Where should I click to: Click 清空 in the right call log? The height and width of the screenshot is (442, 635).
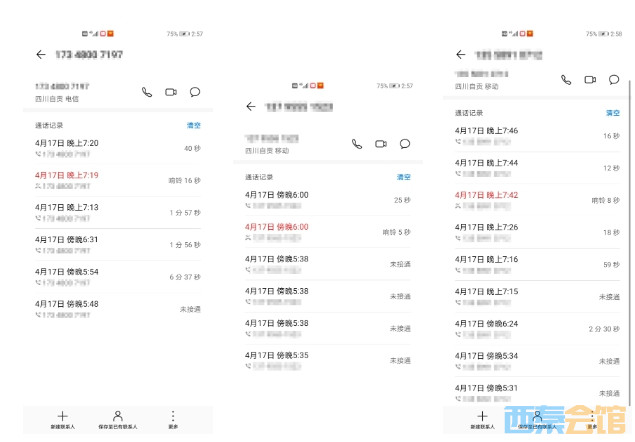(x=613, y=113)
